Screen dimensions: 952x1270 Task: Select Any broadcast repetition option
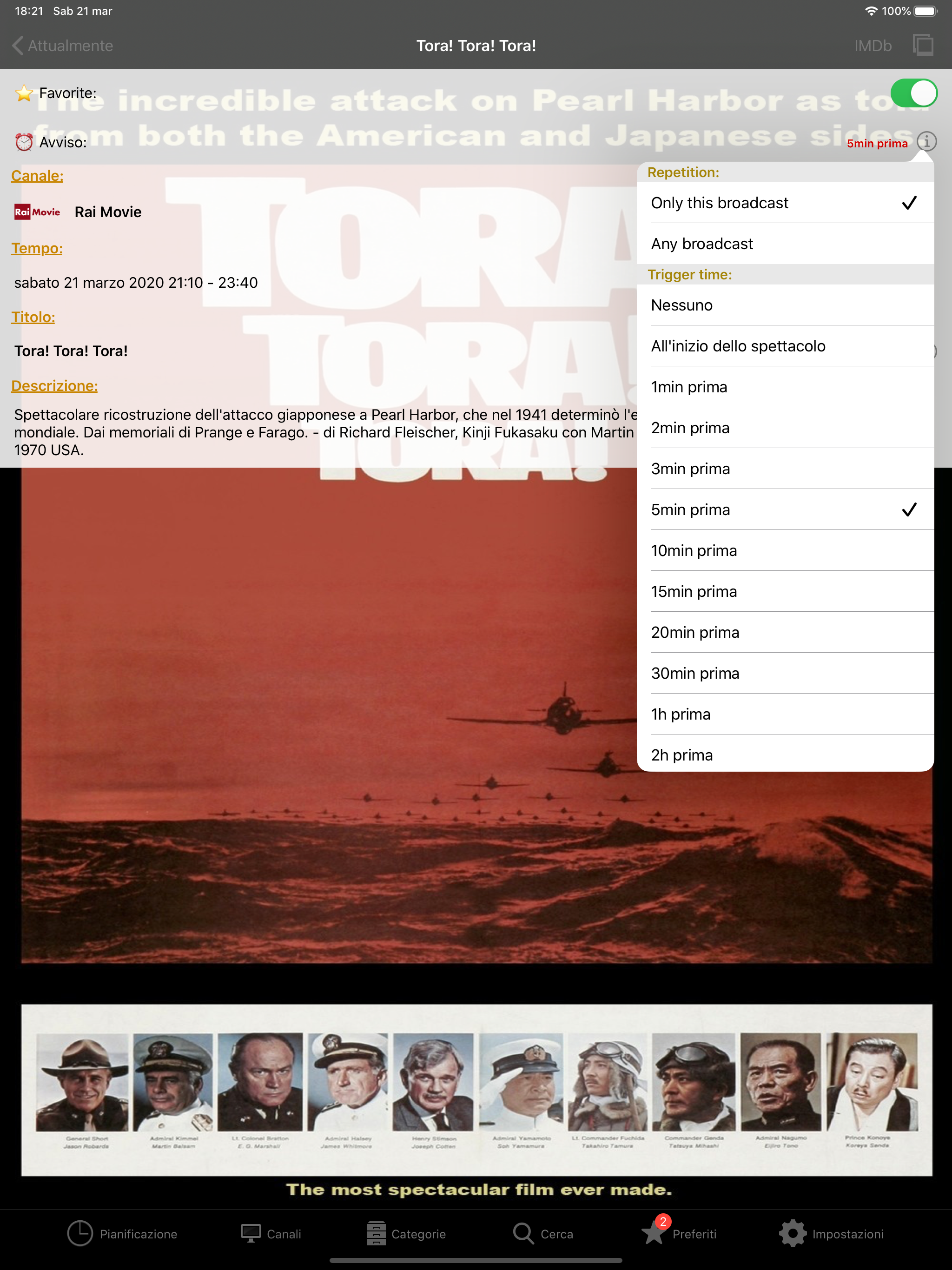pyautogui.click(x=784, y=244)
